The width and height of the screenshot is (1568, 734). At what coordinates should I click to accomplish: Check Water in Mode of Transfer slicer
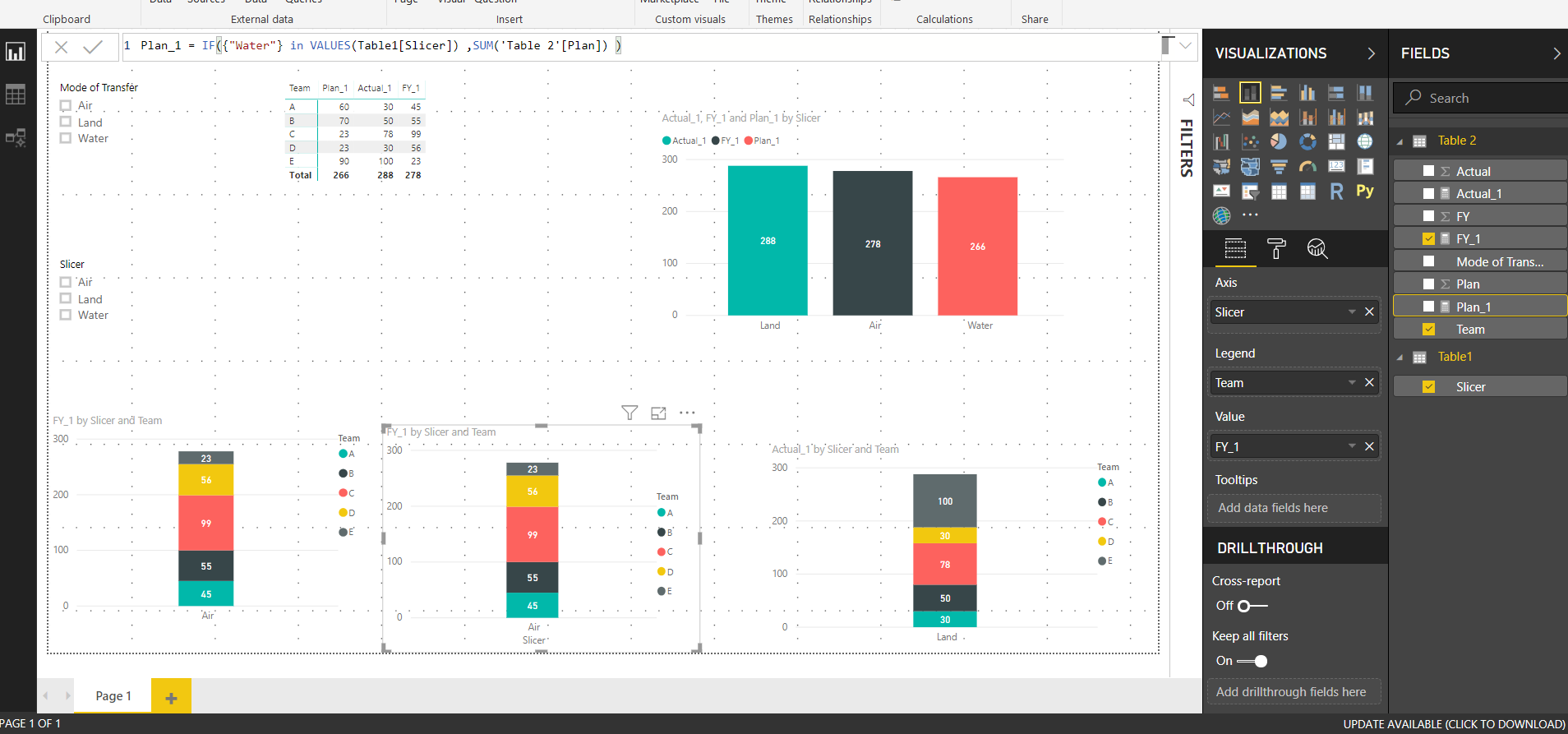tap(66, 138)
